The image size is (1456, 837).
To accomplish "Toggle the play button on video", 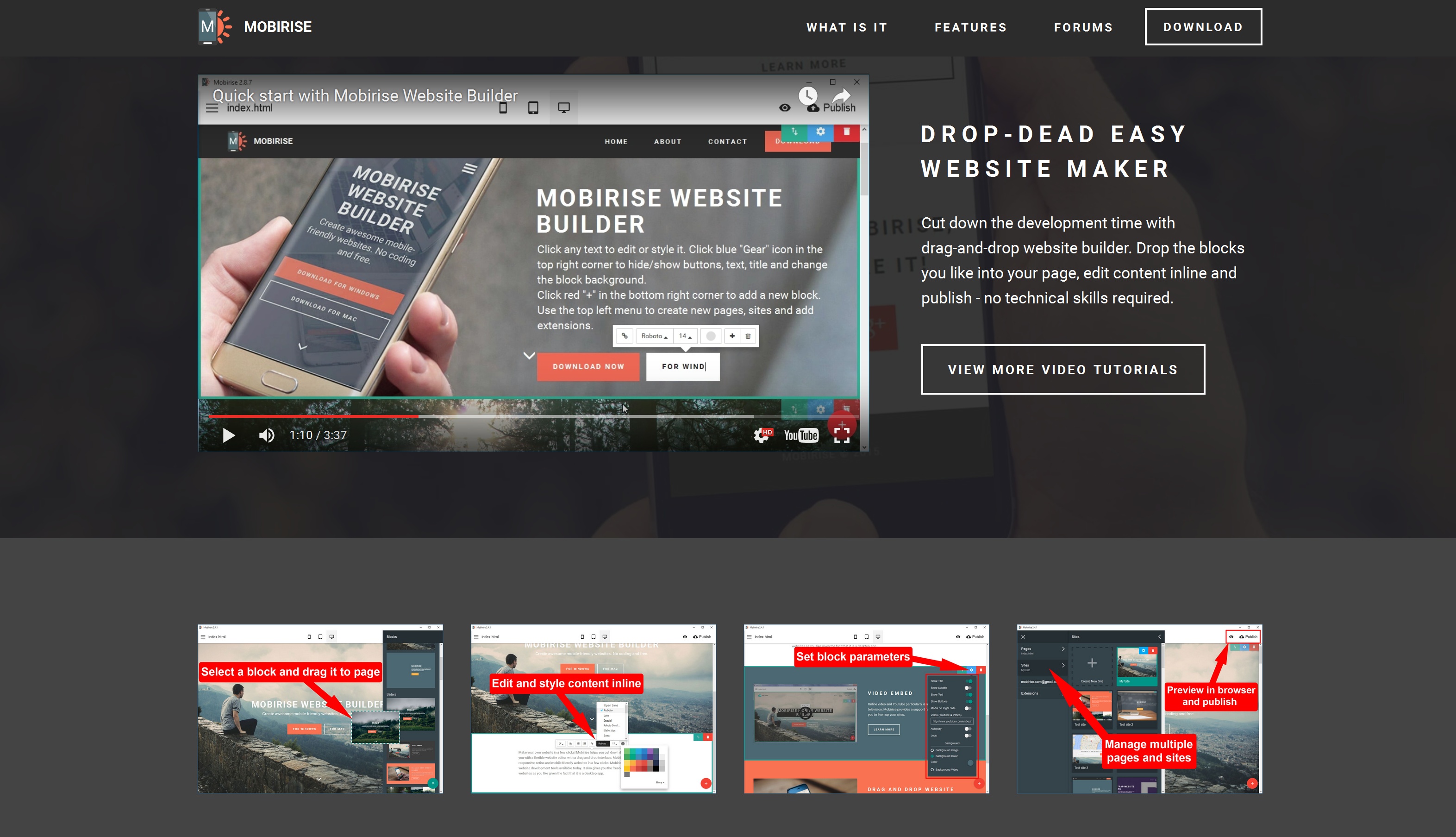I will coord(228,435).
